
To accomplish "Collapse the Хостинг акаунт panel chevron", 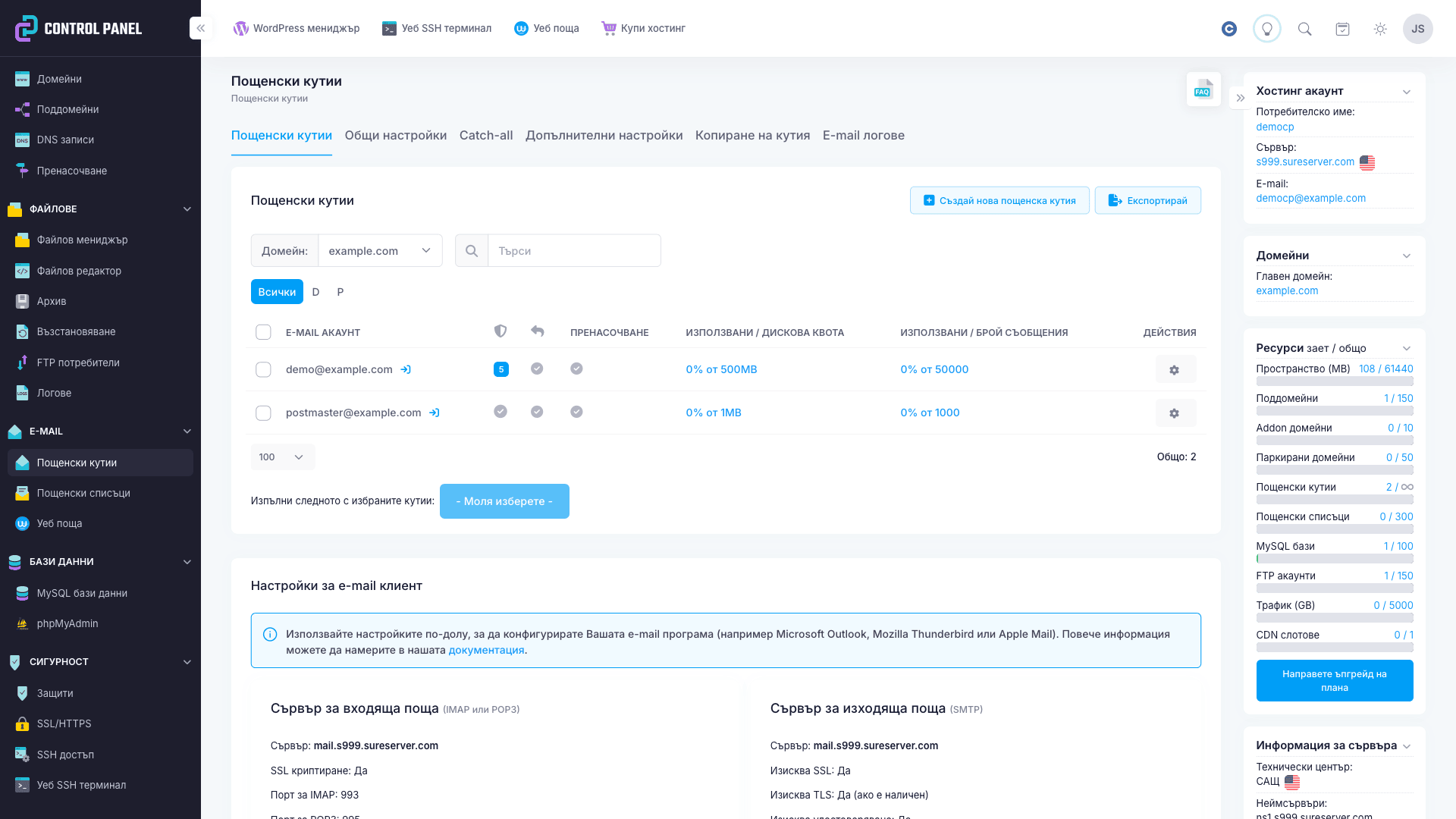I will (1407, 92).
